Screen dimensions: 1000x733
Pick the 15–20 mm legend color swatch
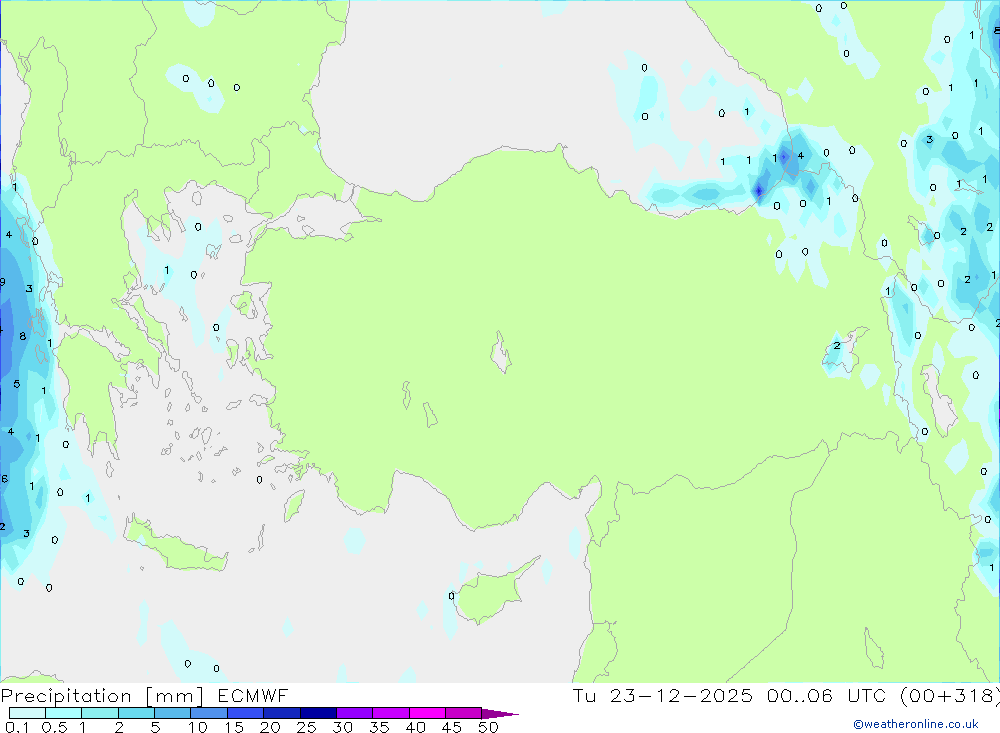click(x=246, y=713)
